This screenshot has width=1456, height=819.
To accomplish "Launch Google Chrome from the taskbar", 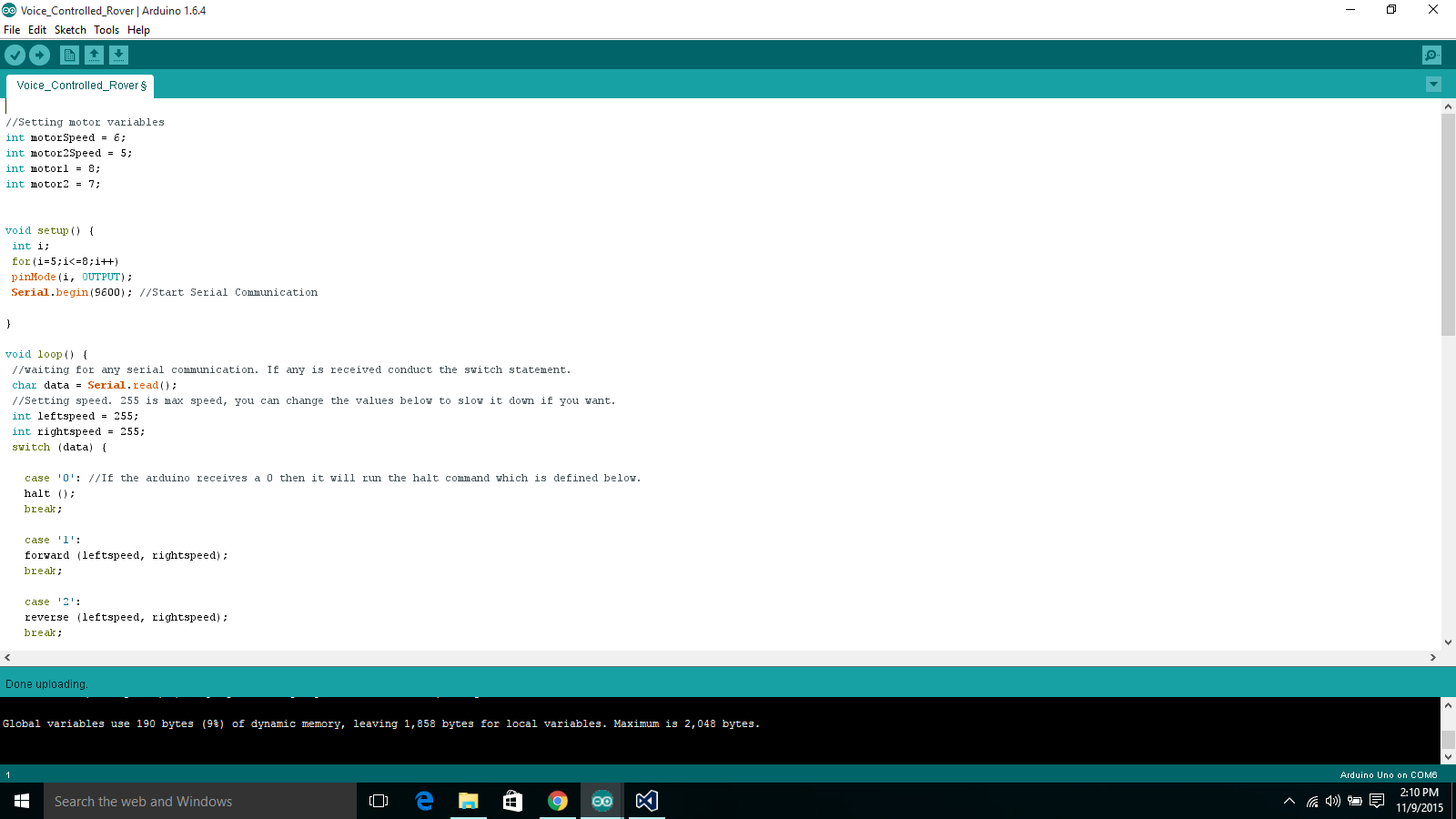I will [x=558, y=801].
